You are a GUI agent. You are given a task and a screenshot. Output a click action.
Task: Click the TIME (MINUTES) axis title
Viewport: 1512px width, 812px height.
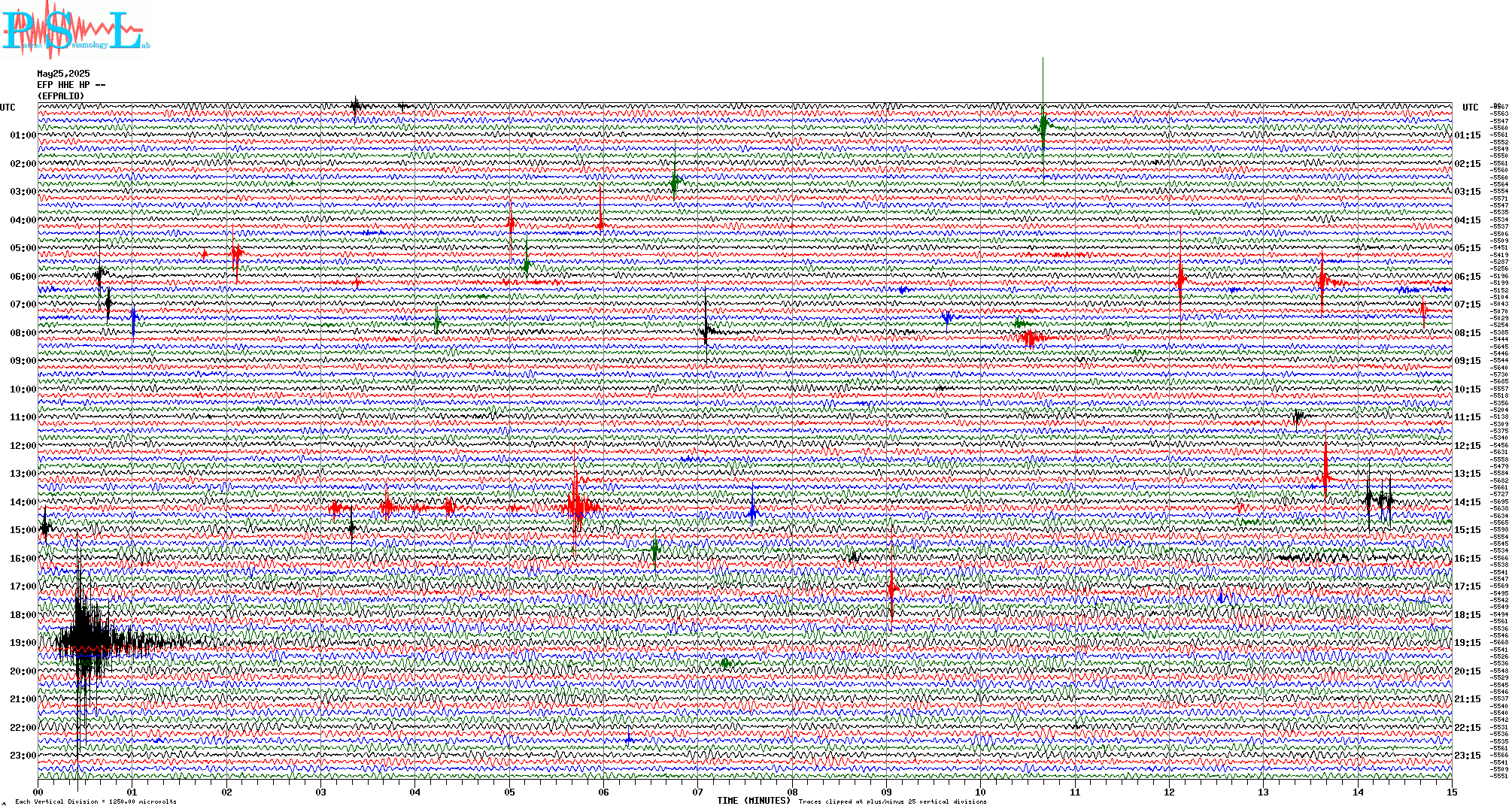(754, 801)
